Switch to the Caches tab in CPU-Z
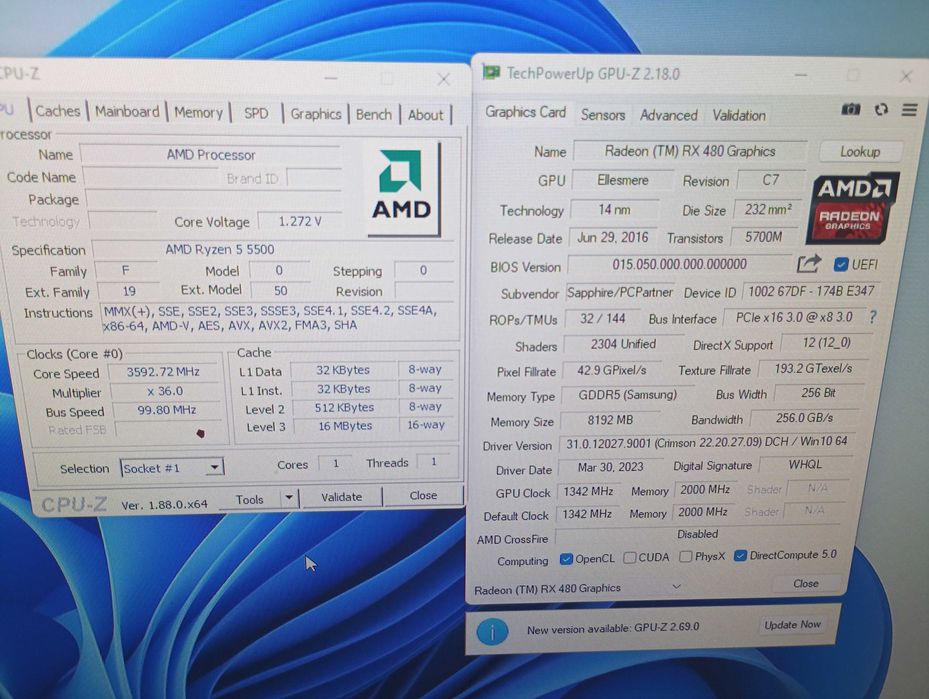The height and width of the screenshot is (699, 929). pos(57,111)
